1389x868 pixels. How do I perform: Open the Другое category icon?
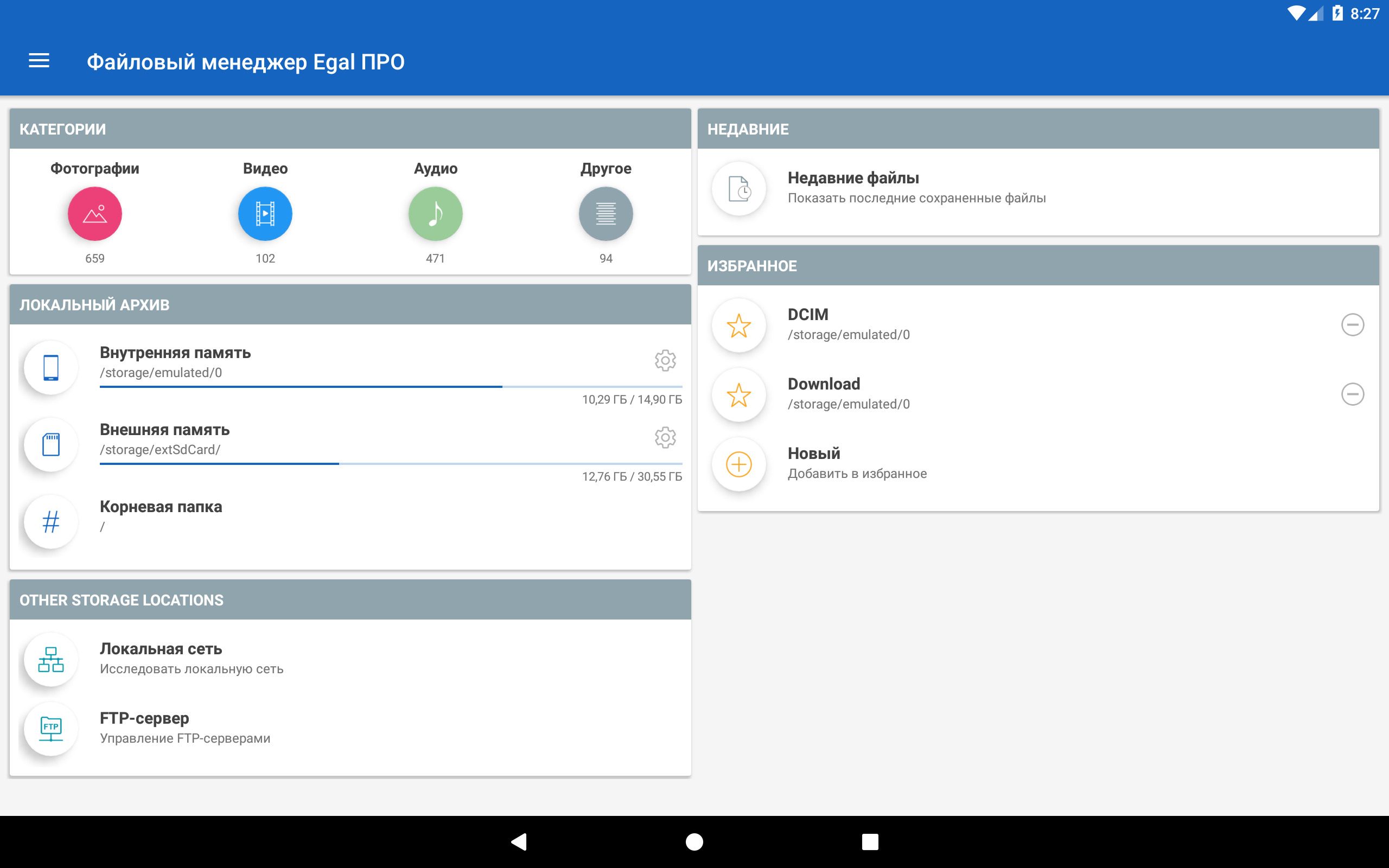click(x=606, y=214)
